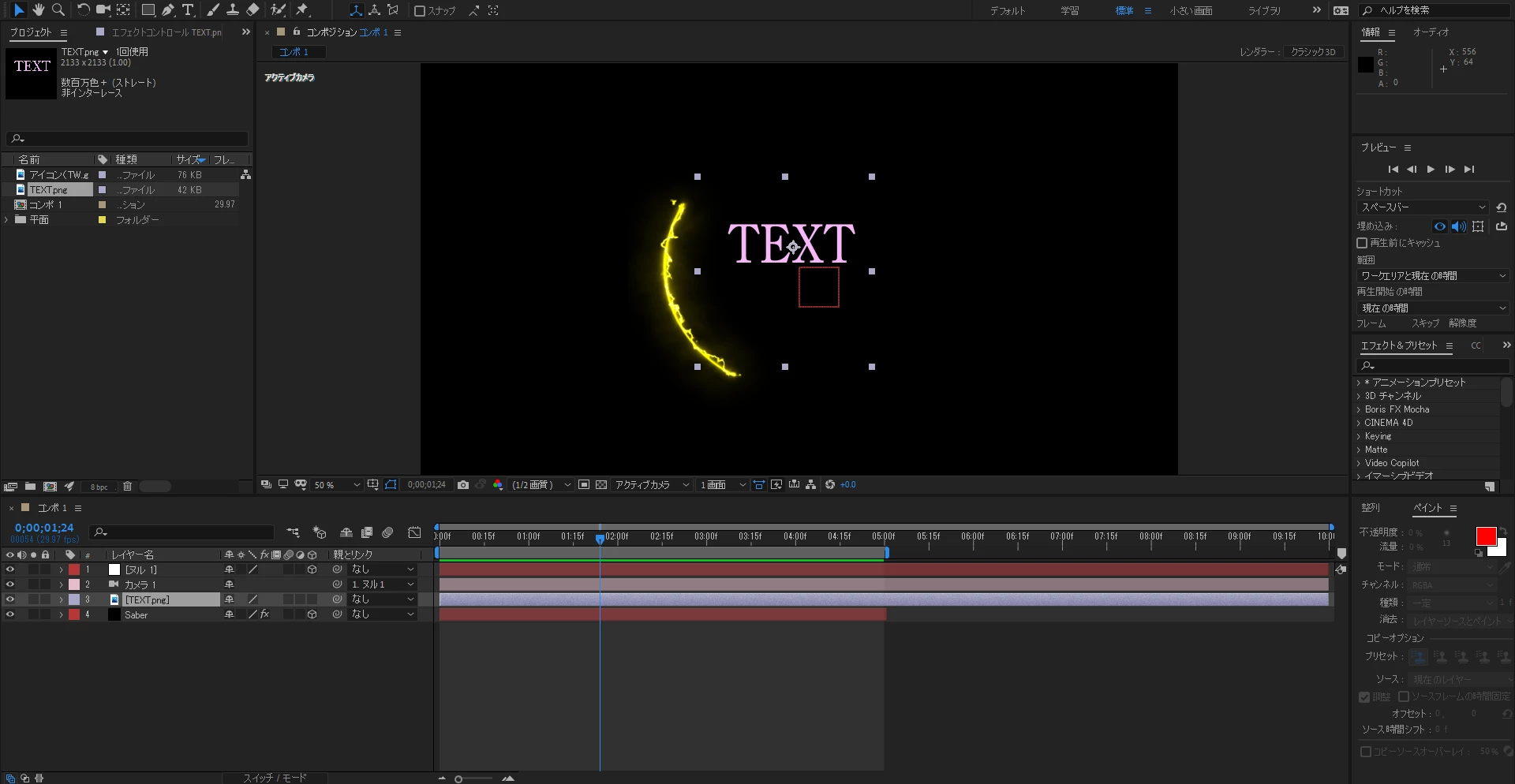This screenshot has width=1515, height=784.
Task: Select the Pen tool
Action: pos(168,10)
